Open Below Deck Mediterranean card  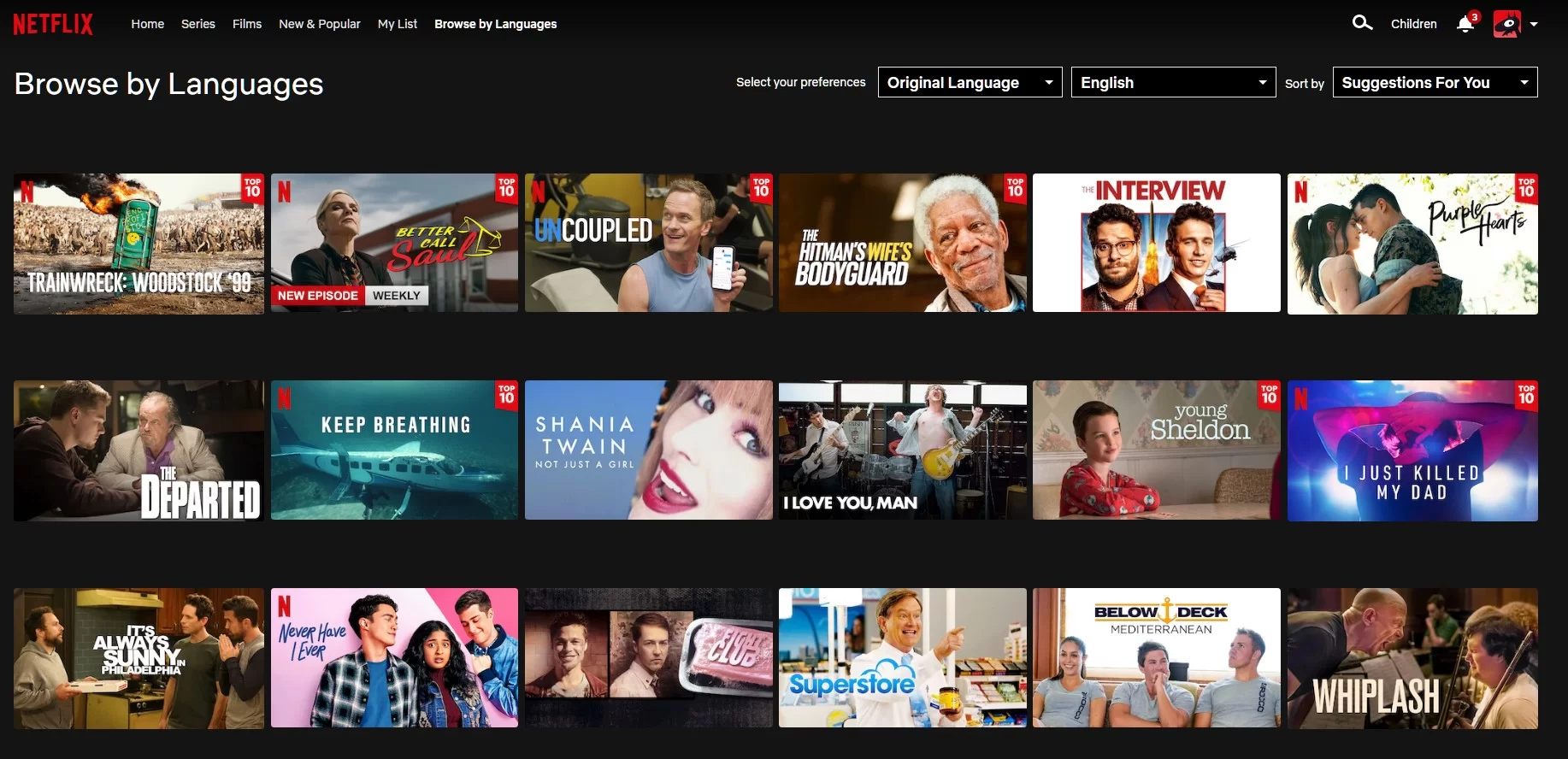click(1157, 658)
